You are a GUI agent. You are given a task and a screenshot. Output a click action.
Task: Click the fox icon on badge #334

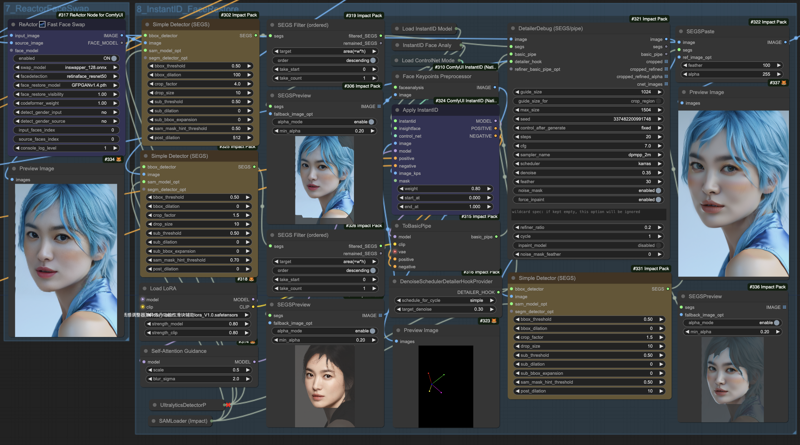tap(118, 160)
